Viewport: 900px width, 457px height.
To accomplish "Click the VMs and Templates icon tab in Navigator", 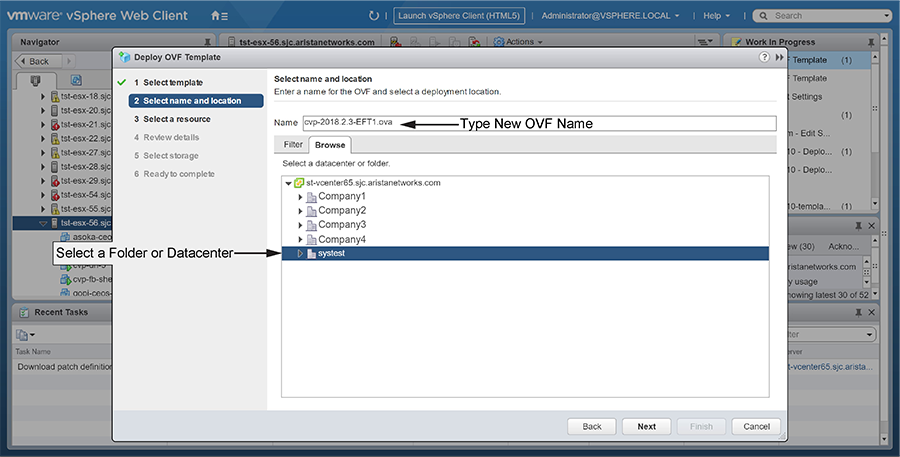I will tap(76, 80).
